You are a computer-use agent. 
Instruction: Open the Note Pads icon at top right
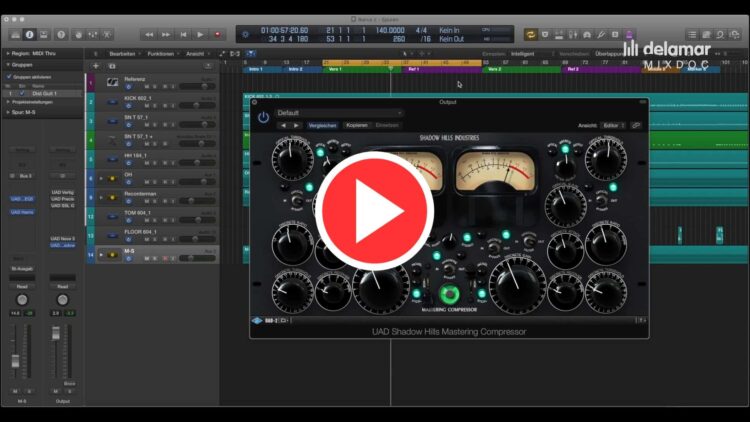coord(706,35)
